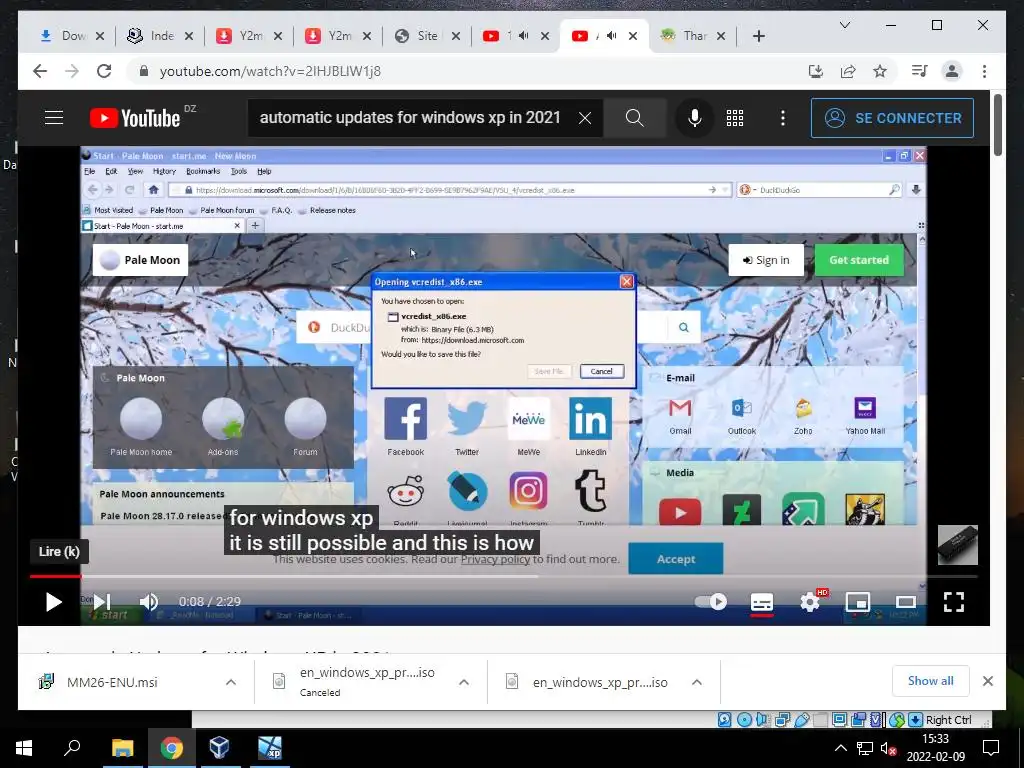Viewport: 1024px width, 768px height.
Task: Activate miniplayer mode
Action: 857,601
